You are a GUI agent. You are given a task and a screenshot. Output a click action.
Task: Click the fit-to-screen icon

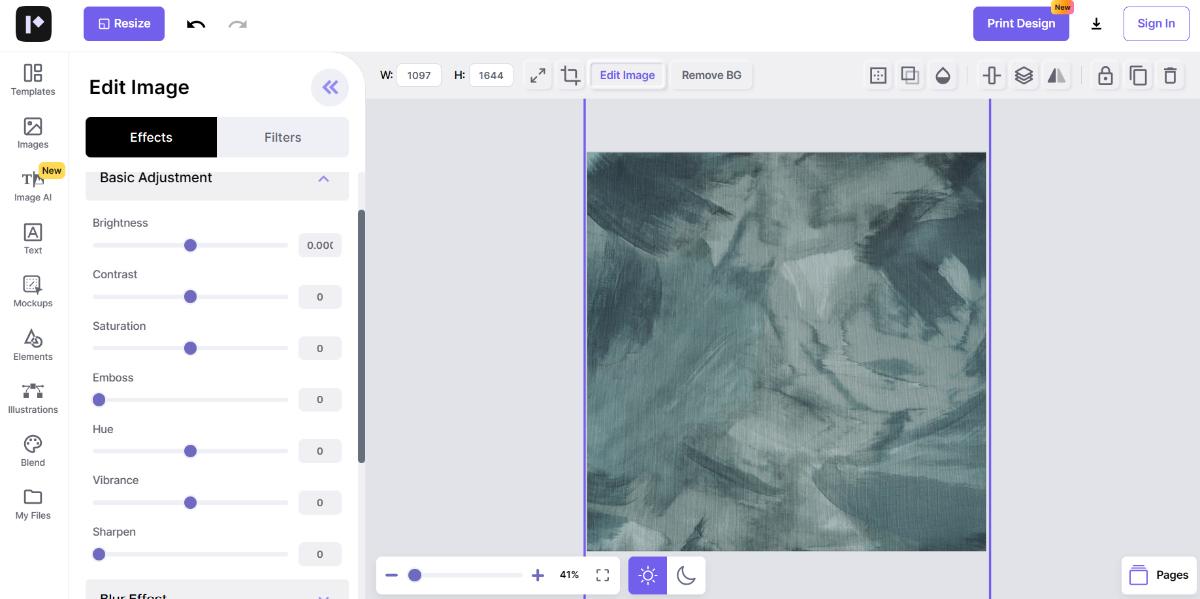(x=602, y=575)
